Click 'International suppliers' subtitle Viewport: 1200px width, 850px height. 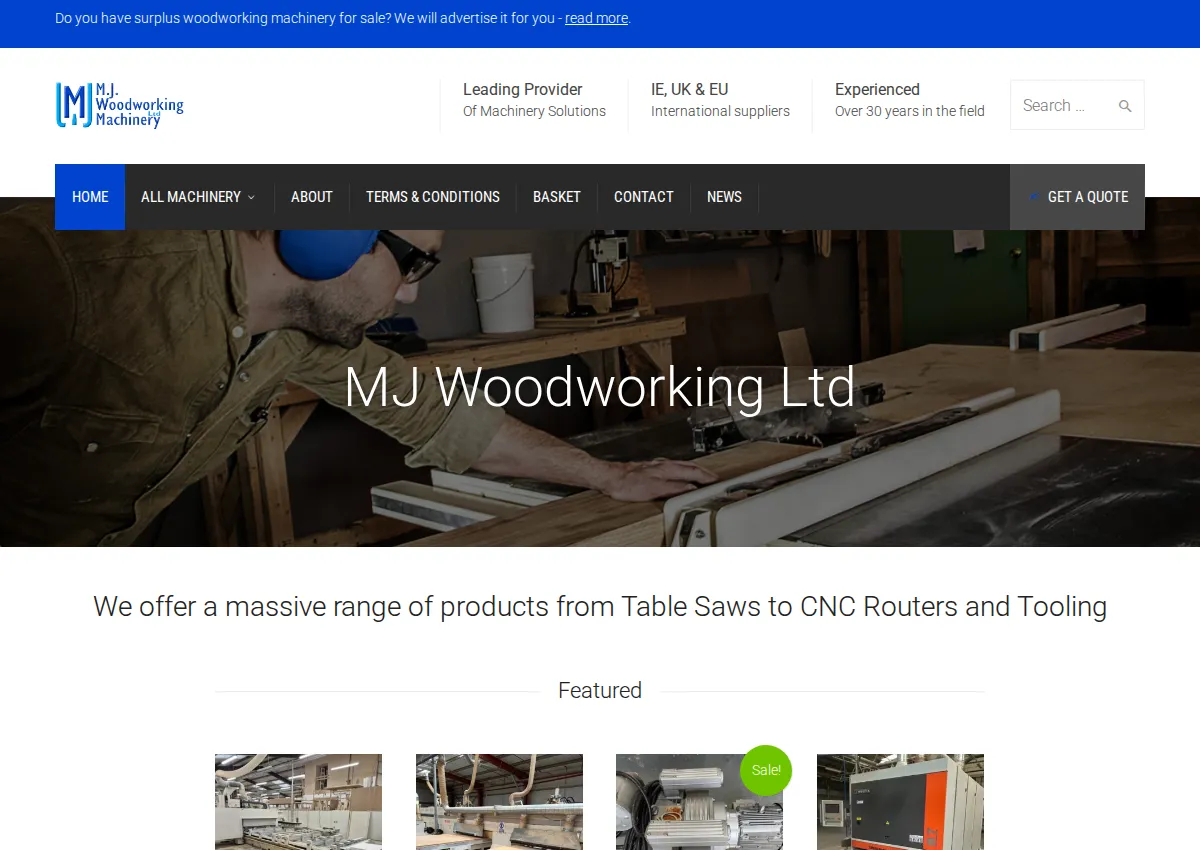720,111
